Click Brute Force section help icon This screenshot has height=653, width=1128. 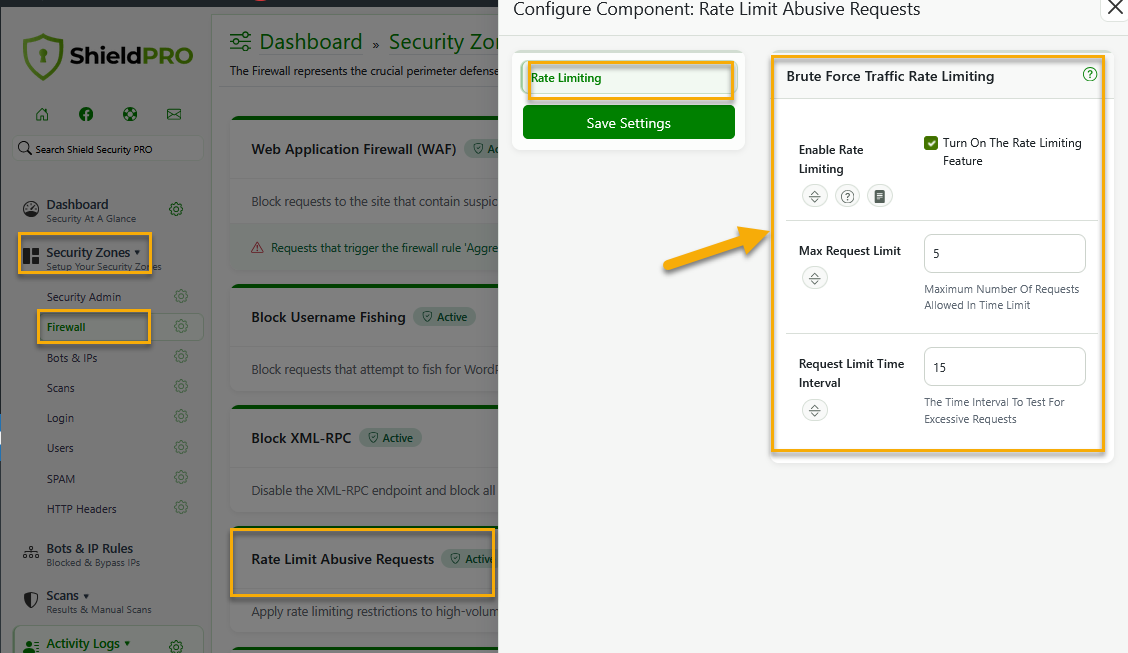coord(1090,75)
